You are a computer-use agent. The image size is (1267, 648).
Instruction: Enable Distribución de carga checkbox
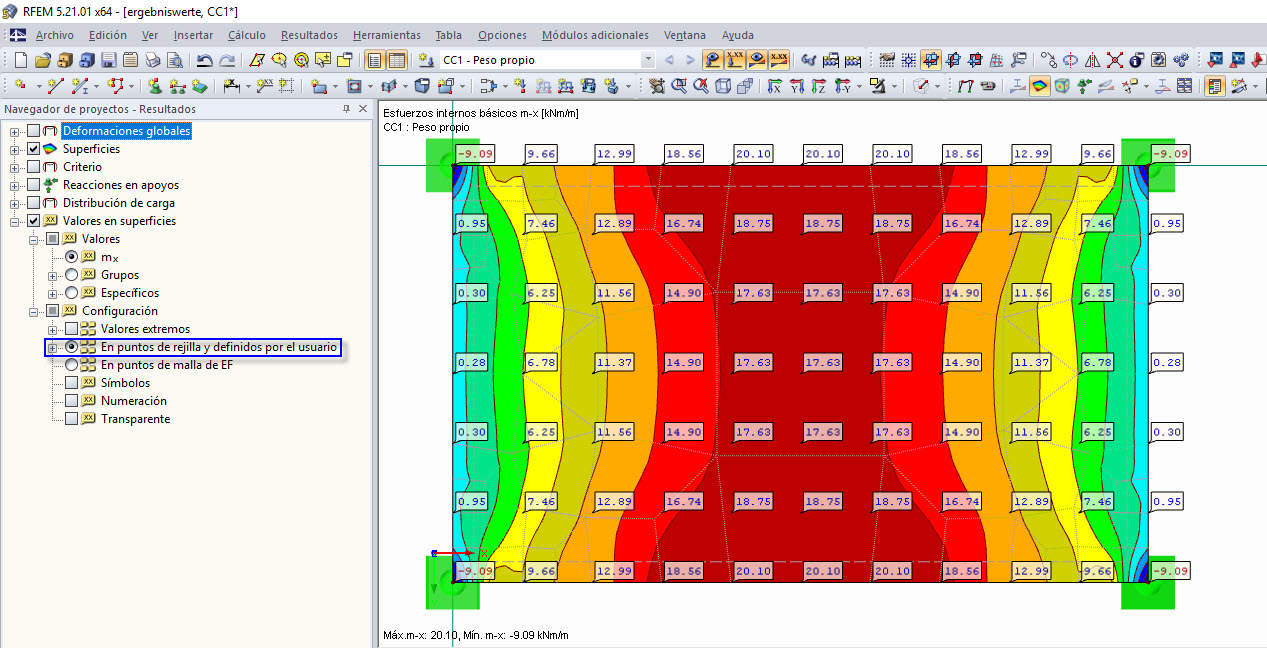34,203
